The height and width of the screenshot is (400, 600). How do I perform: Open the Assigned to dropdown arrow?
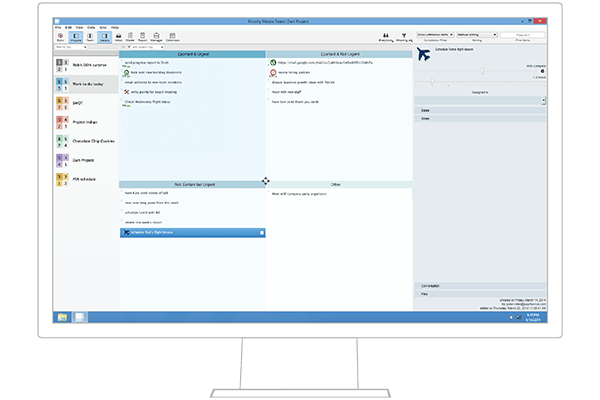click(x=543, y=101)
